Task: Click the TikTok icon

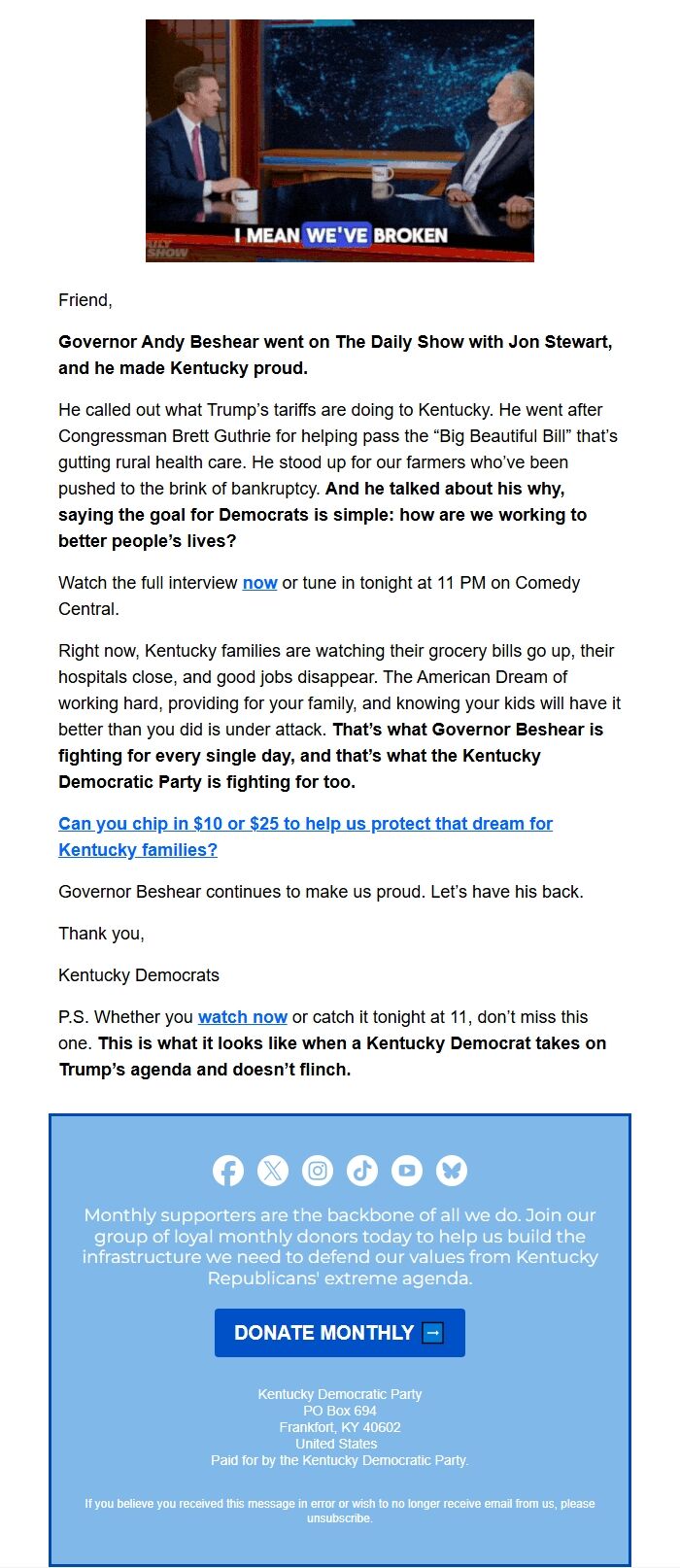Action: [x=362, y=1171]
